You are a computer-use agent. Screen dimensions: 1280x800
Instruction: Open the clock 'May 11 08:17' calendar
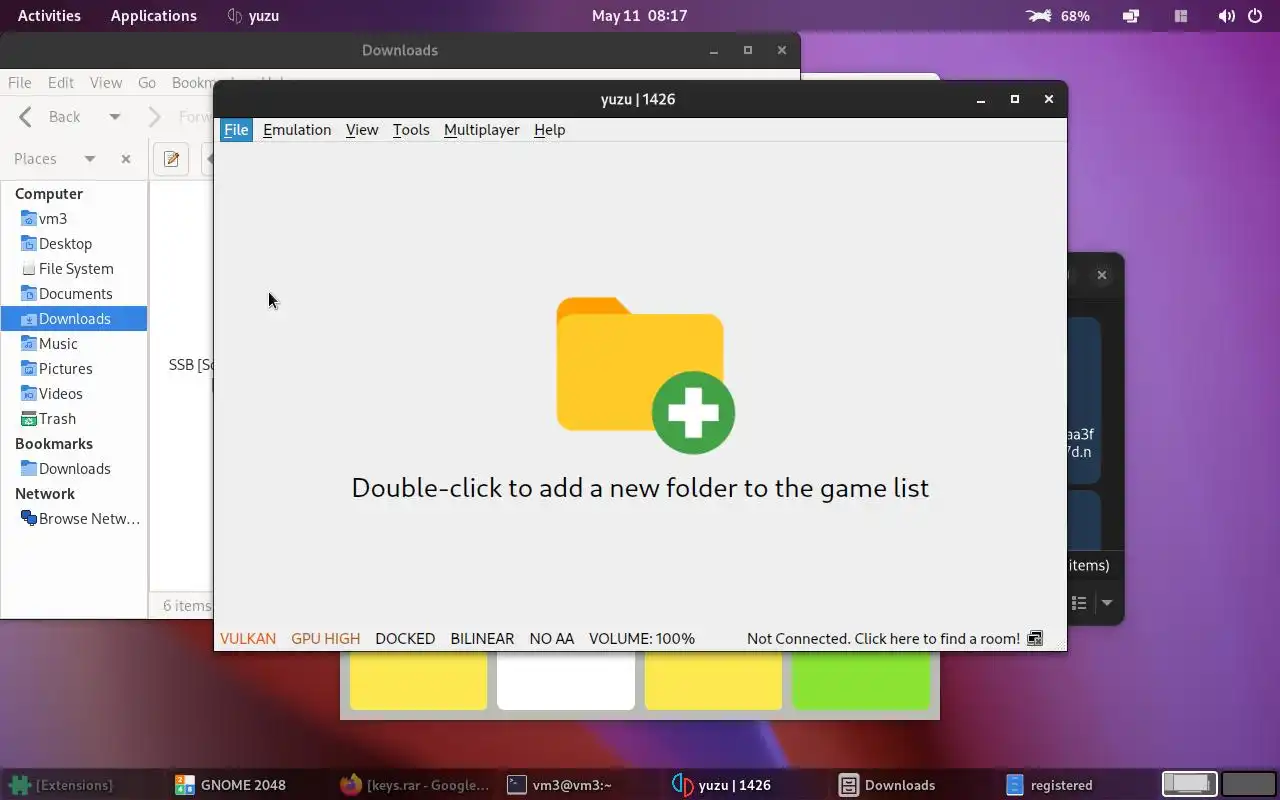pyautogui.click(x=639, y=16)
